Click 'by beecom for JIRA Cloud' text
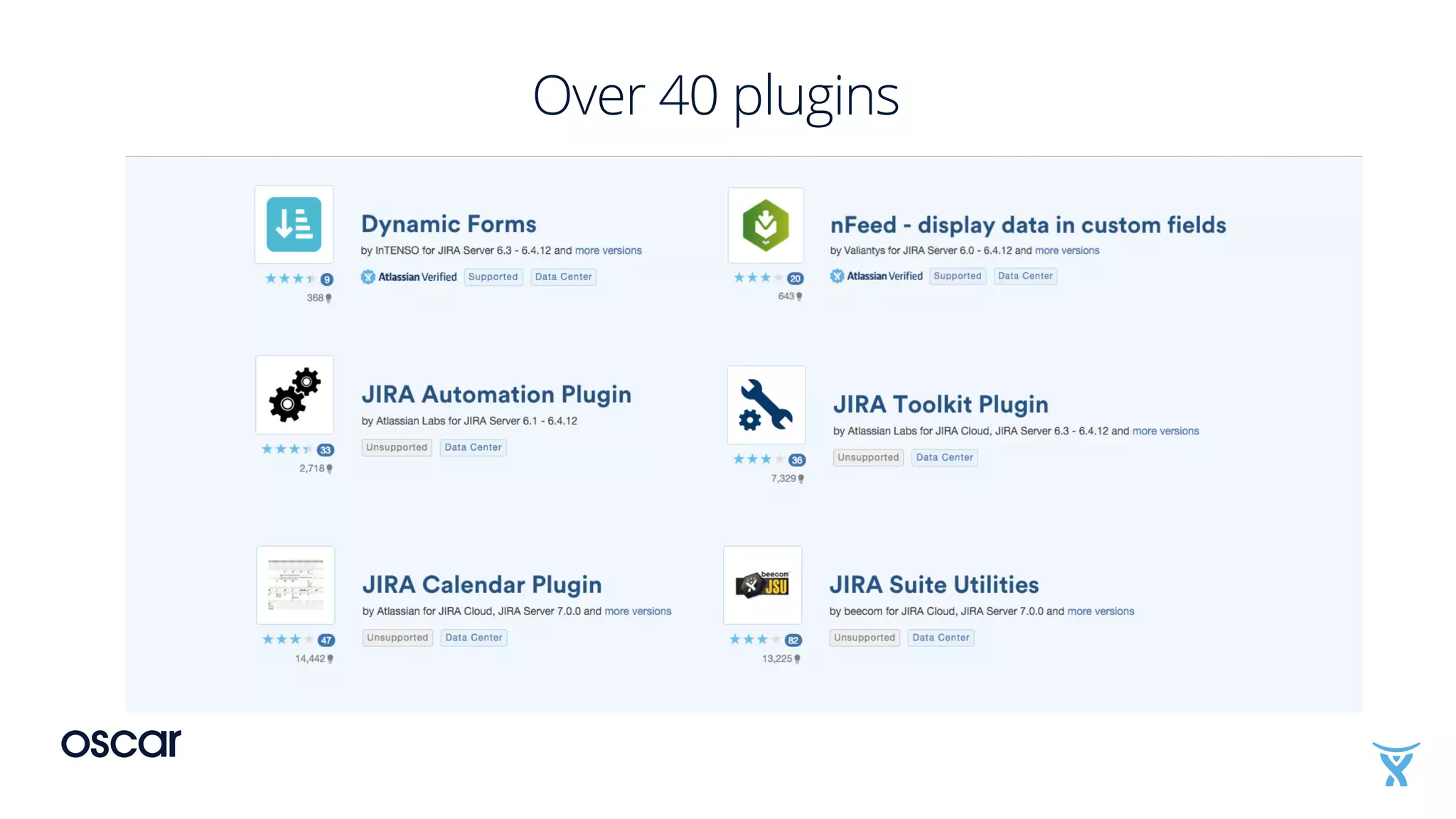This screenshot has height=819, width=1456. [x=892, y=611]
